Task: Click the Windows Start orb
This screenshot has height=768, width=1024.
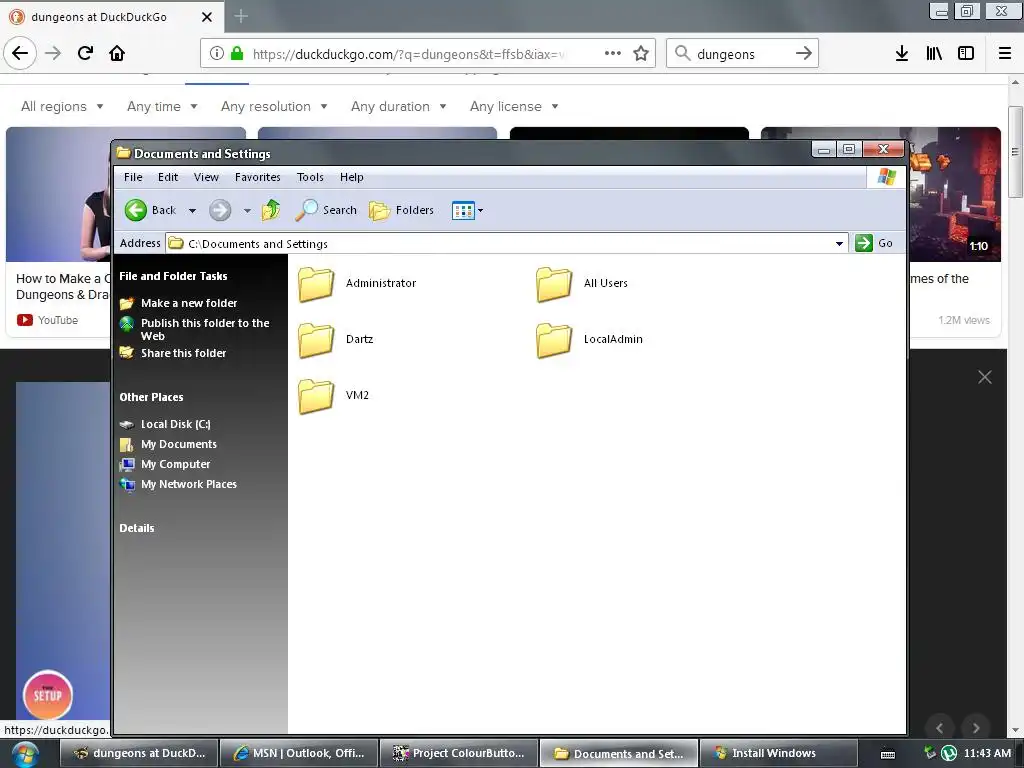Action: coord(24,754)
